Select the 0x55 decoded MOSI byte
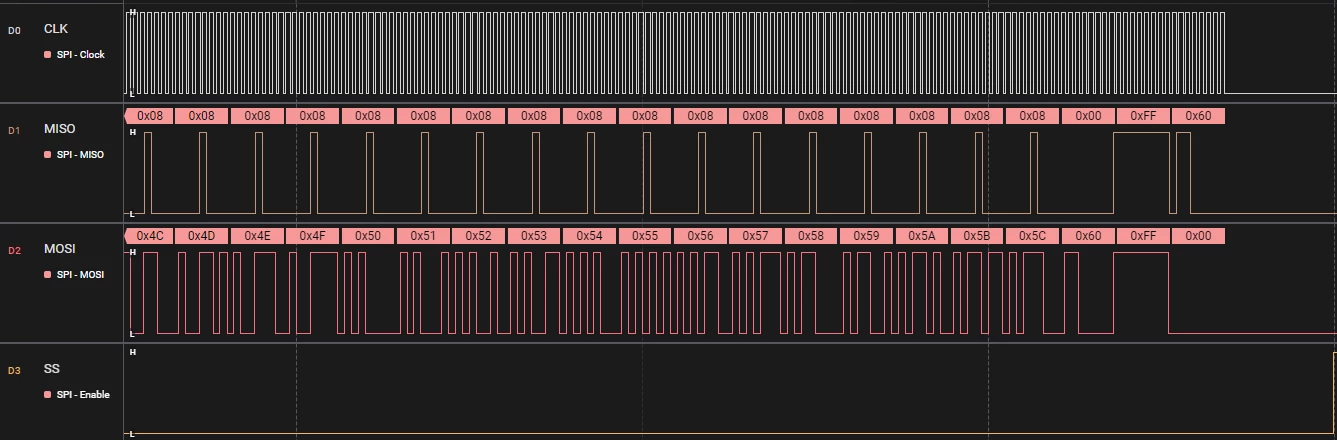Screen dimensions: 1337x440 646,236
